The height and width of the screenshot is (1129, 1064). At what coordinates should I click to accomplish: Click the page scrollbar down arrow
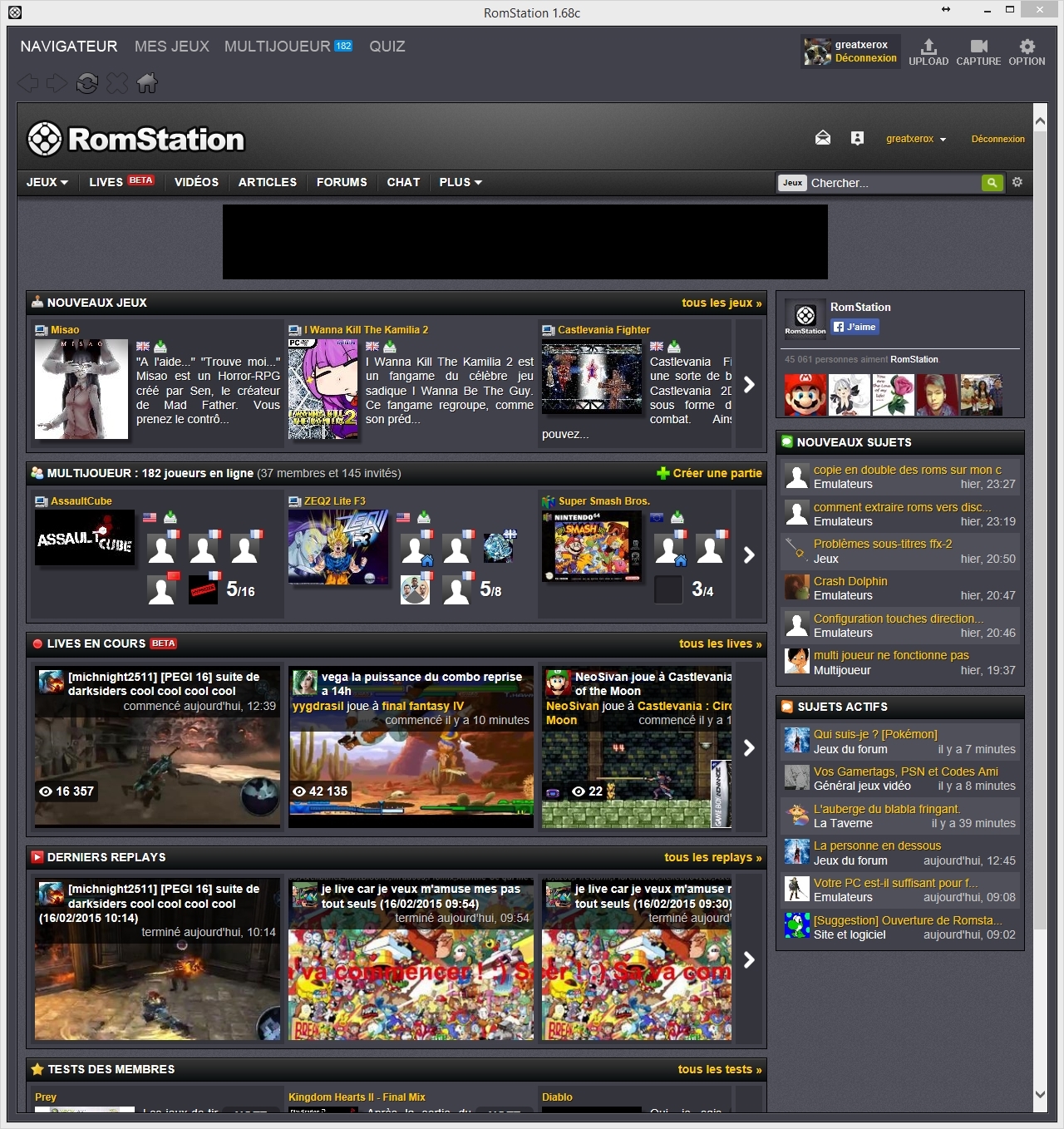(1040, 1095)
